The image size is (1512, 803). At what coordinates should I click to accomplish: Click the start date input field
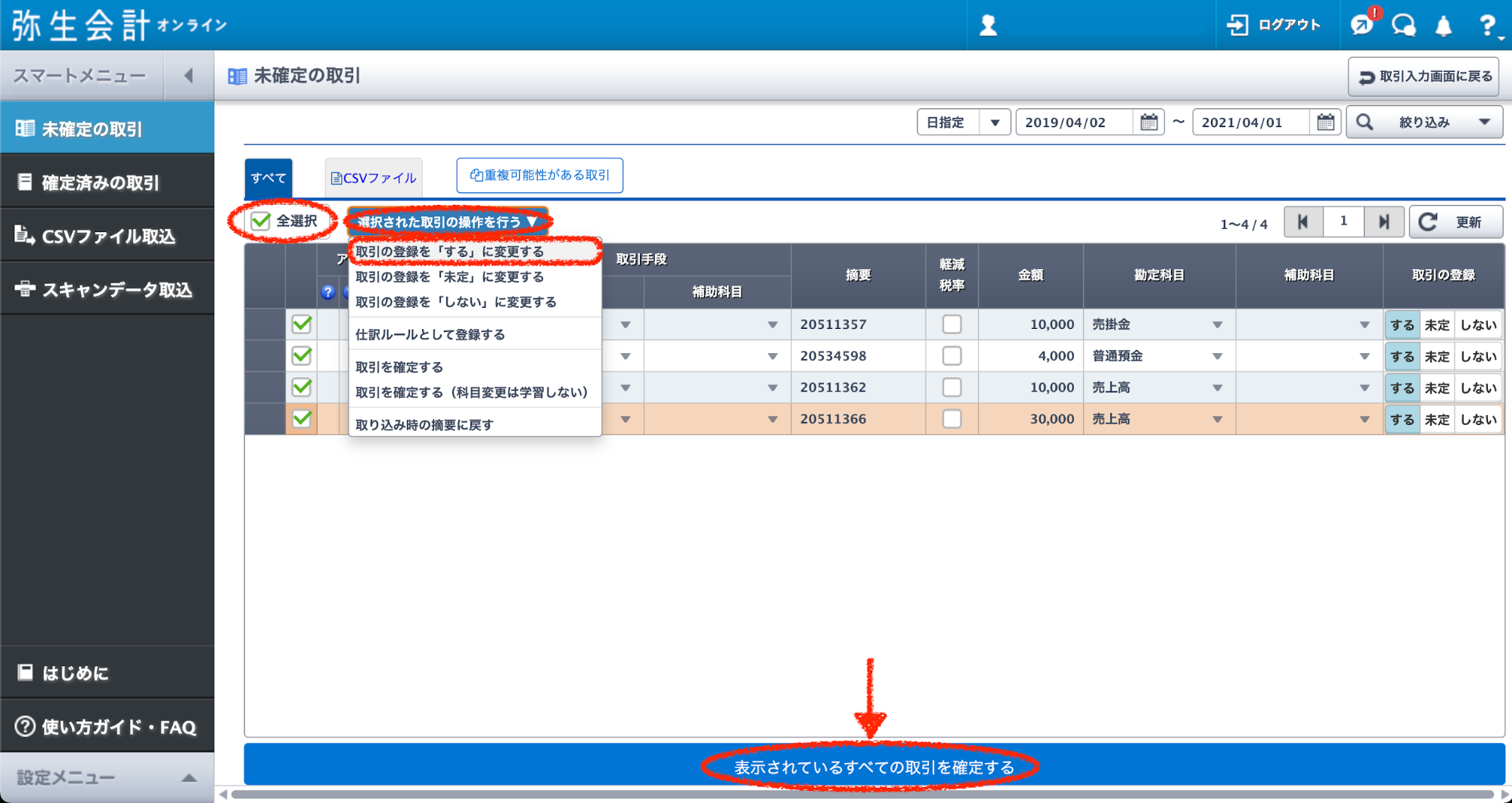click(1073, 122)
